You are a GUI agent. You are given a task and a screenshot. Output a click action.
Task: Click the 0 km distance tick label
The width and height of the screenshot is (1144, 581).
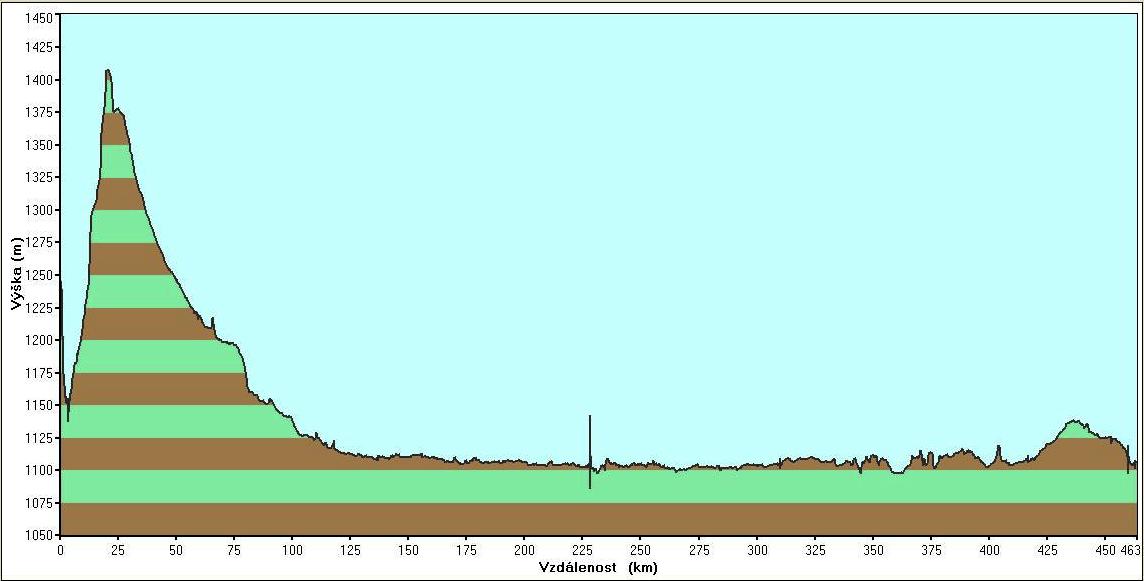coord(61,549)
